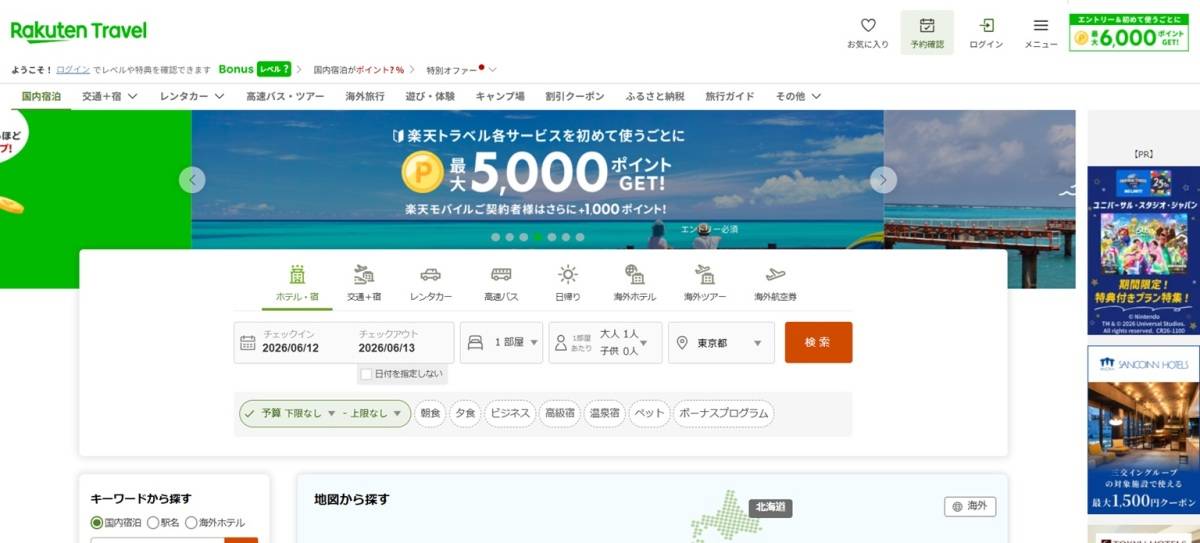Toggle the 高級宿 filter chip

(560, 413)
